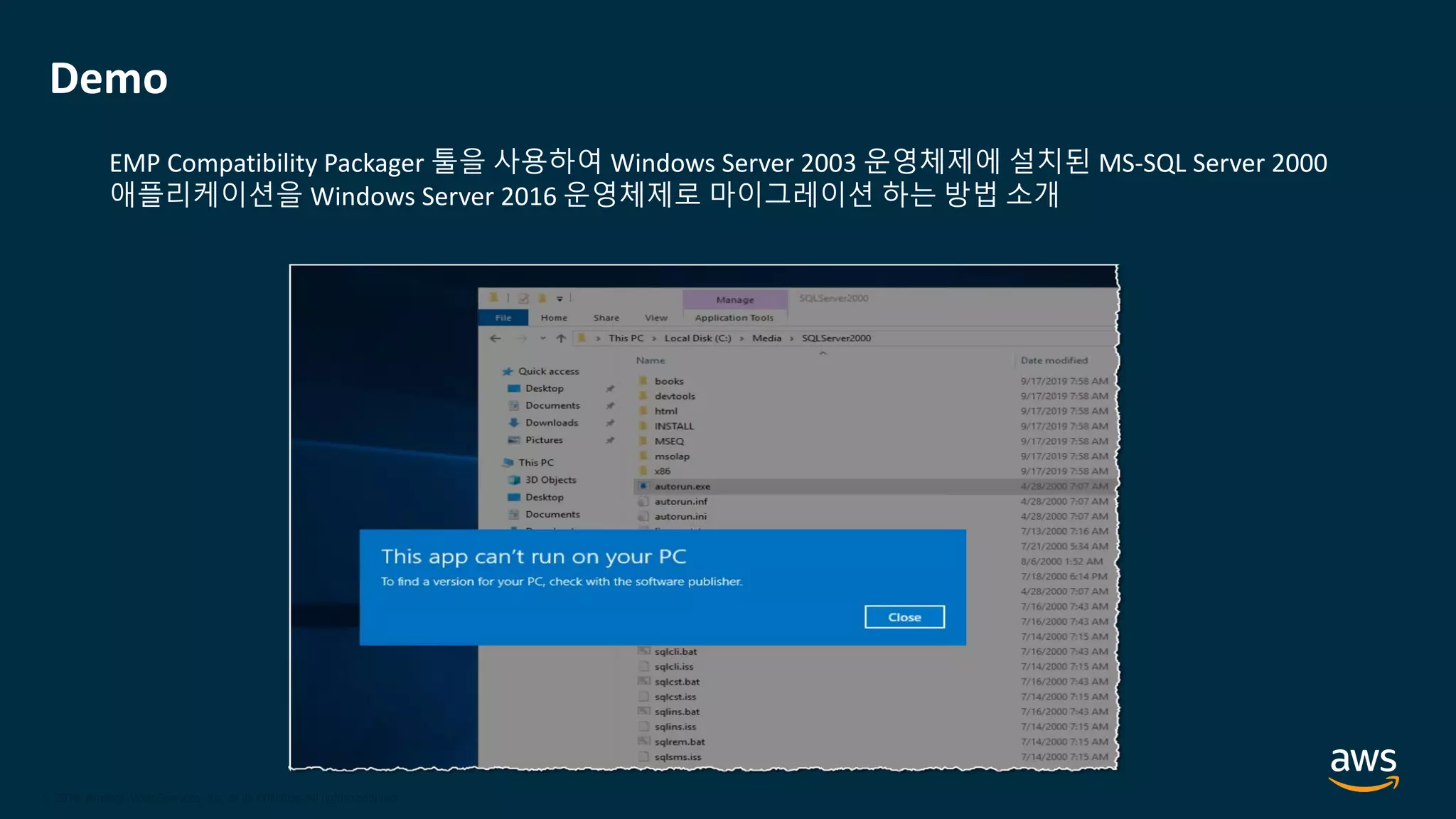The height and width of the screenshot is (819, 1456).
Task: Select the autorun.exe file
Action: [x=682, y=486]
